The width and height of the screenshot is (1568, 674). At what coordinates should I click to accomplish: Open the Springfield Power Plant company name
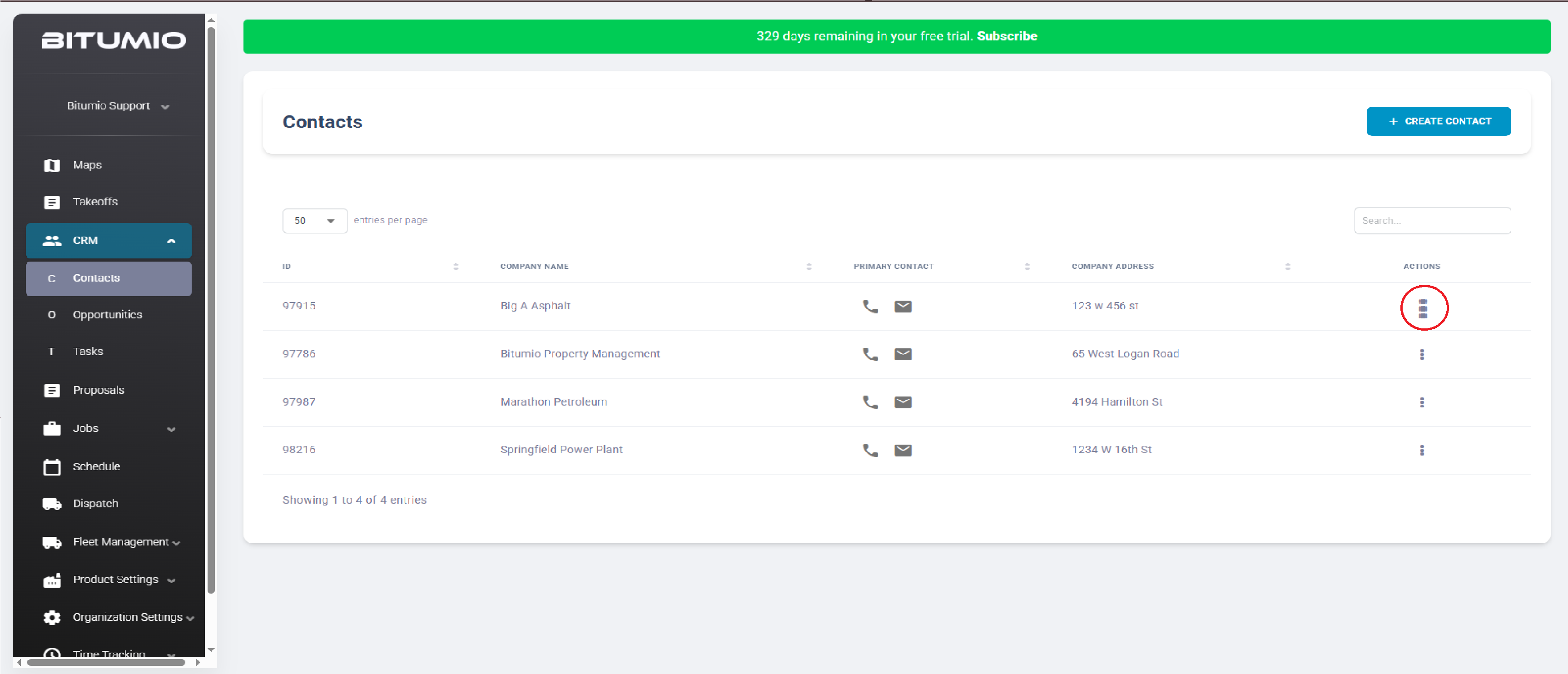coord(561,450)
